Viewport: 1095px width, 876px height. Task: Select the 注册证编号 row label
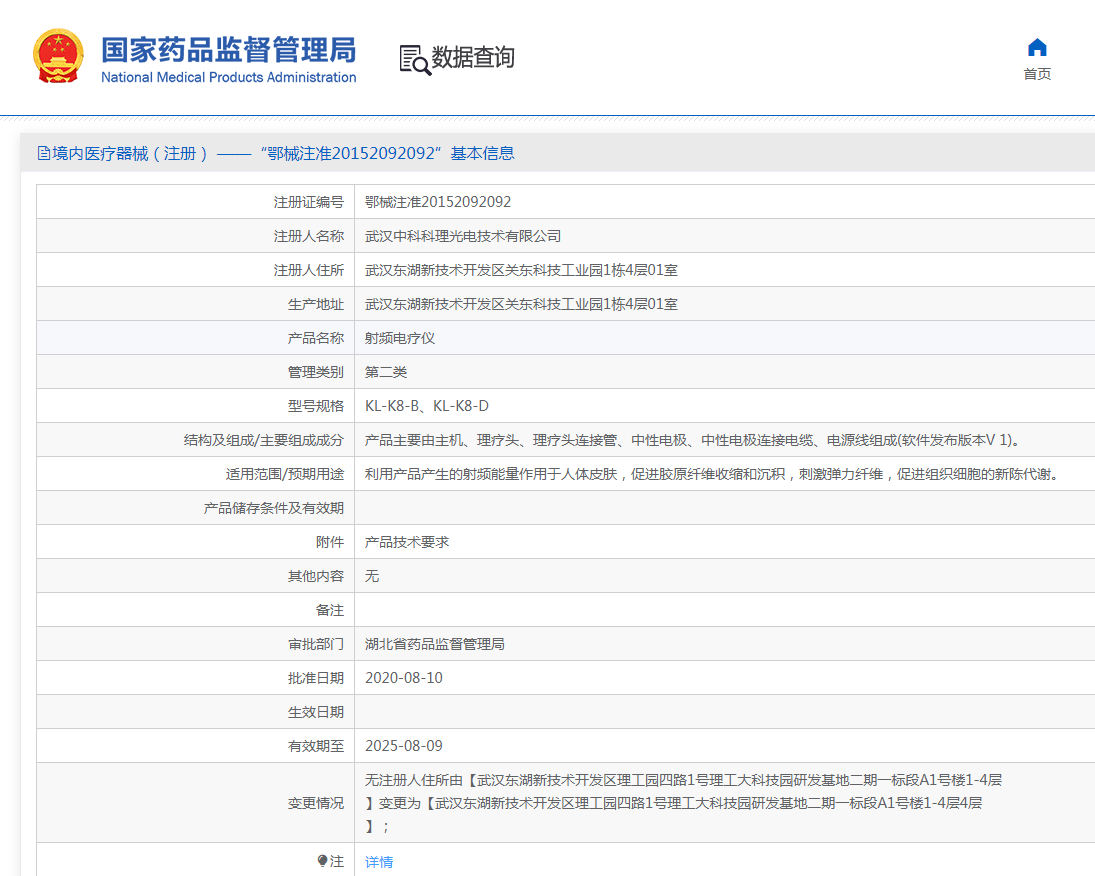click(x=309, y=202)
